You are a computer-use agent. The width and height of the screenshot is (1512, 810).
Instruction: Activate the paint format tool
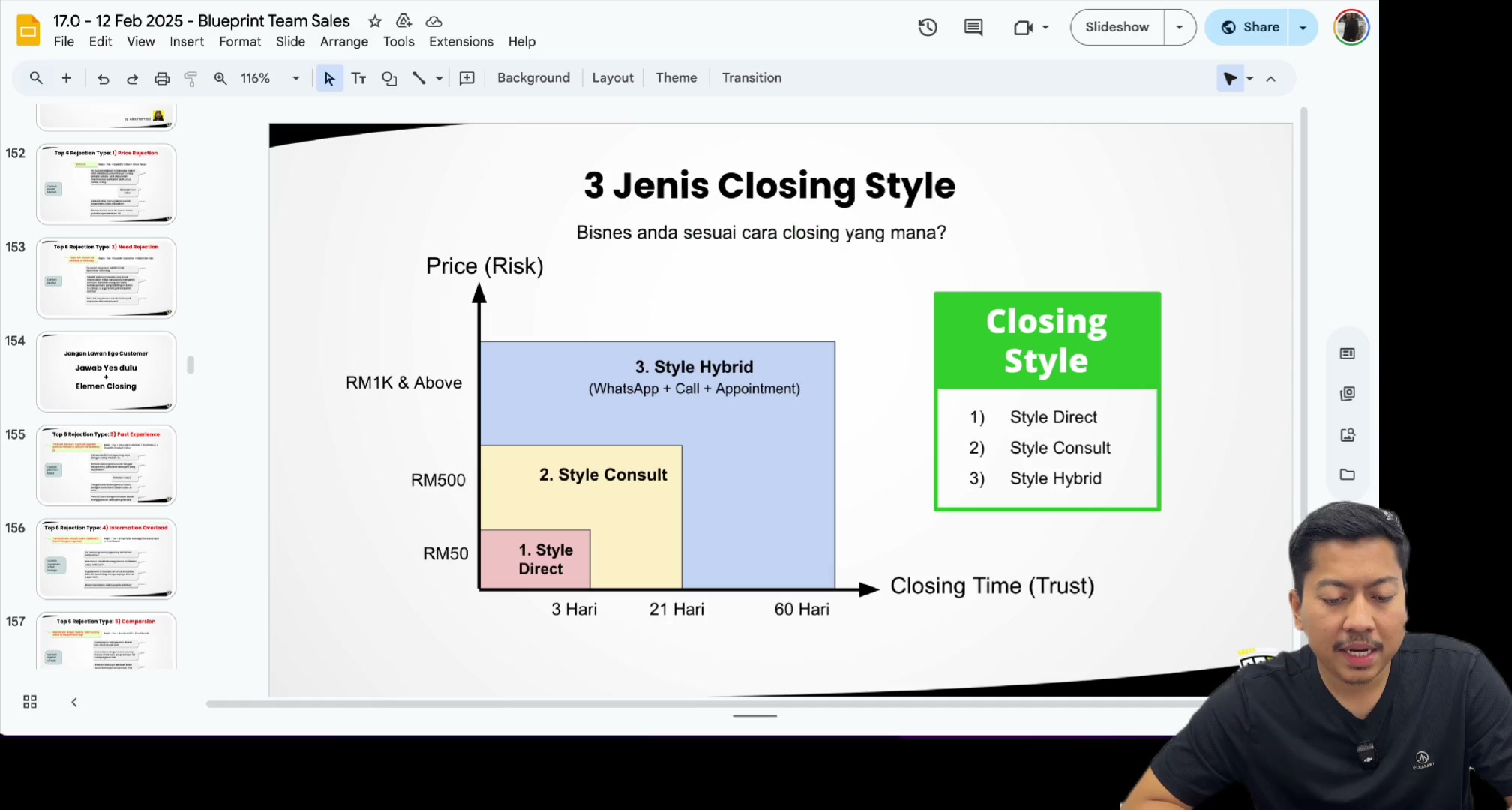tap(190, 78)
